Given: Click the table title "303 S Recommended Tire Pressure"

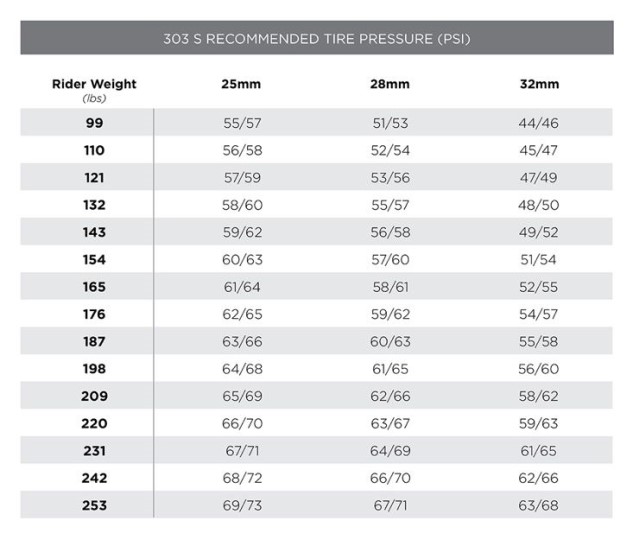Looking at the screenshot, I should 316,39.
